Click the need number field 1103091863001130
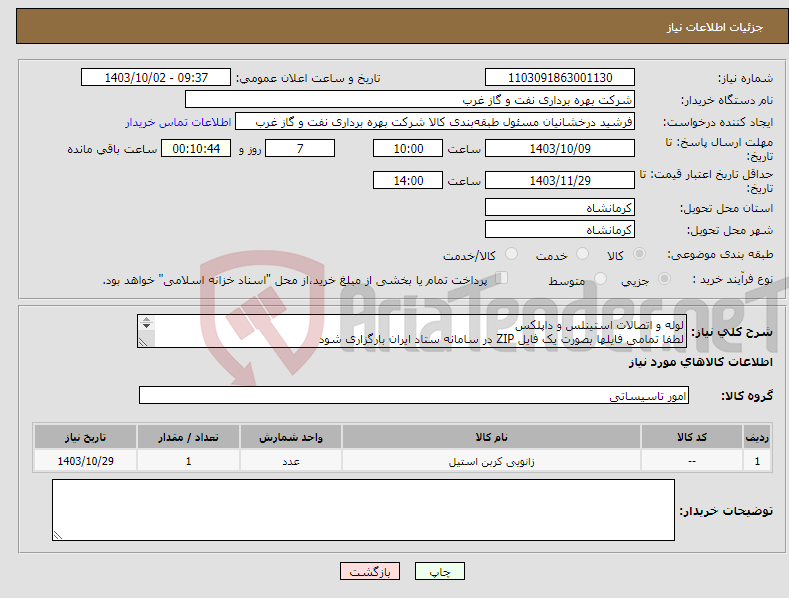Viewport: 789px width, 598px height. [x=560, y=78]
